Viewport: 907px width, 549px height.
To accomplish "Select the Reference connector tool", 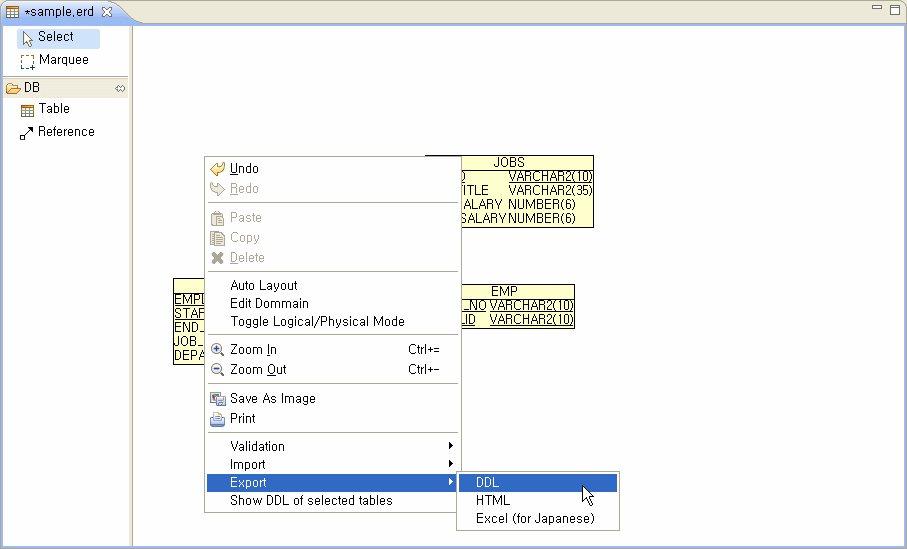I will 65,132.
